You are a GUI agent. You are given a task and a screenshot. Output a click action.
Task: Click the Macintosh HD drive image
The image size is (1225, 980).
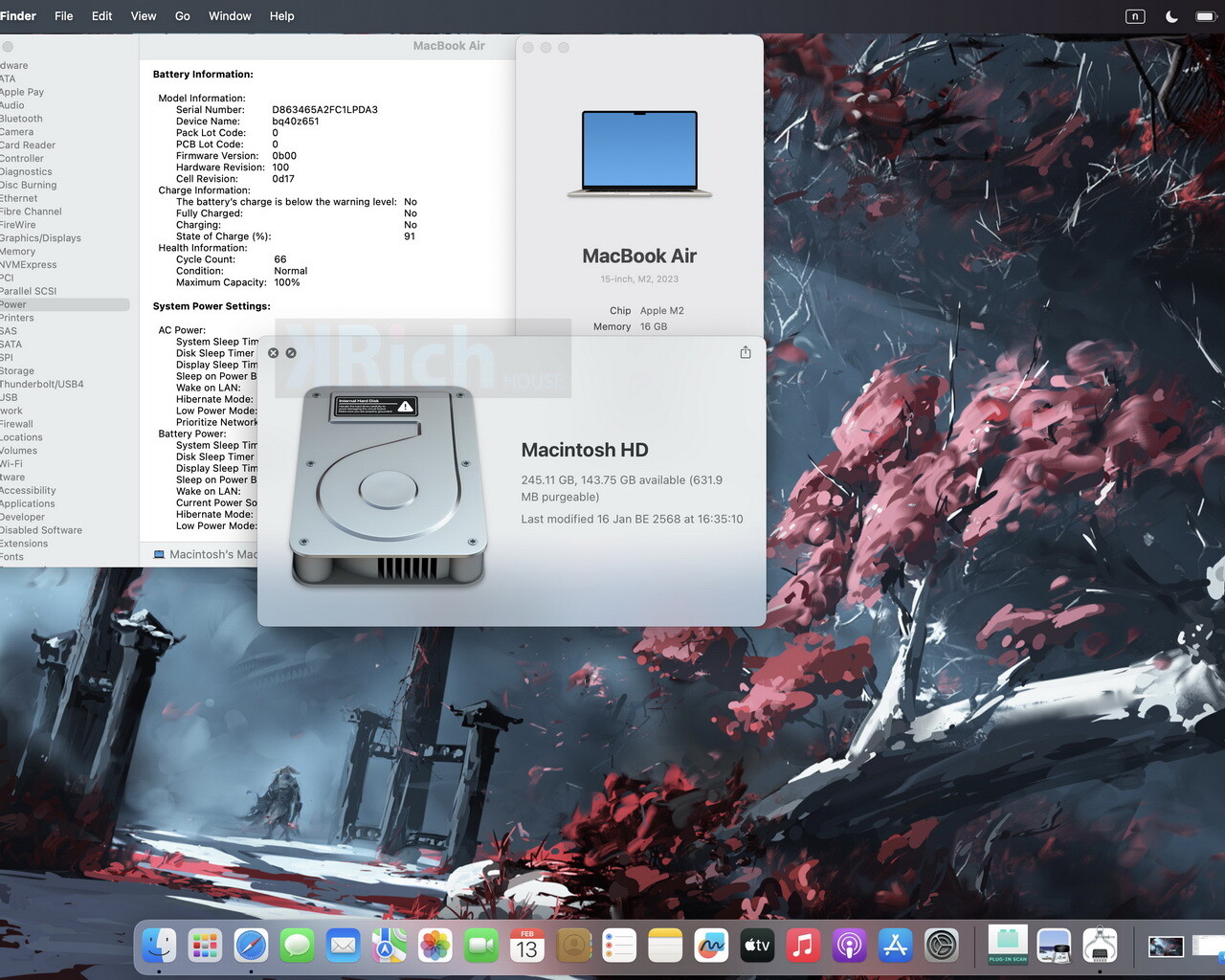388,485
